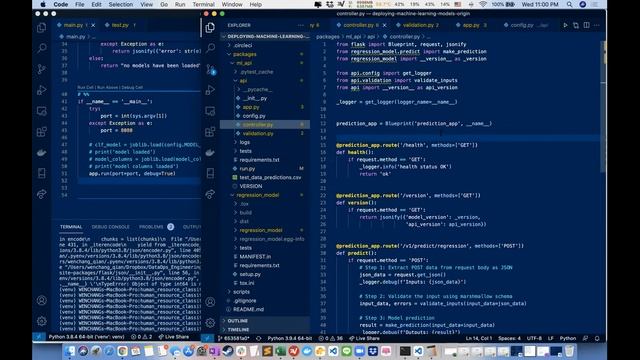The width and height of the screenshot is (640, 360).
Task: Open Accounts menu in front window
Action: point(210,302)
